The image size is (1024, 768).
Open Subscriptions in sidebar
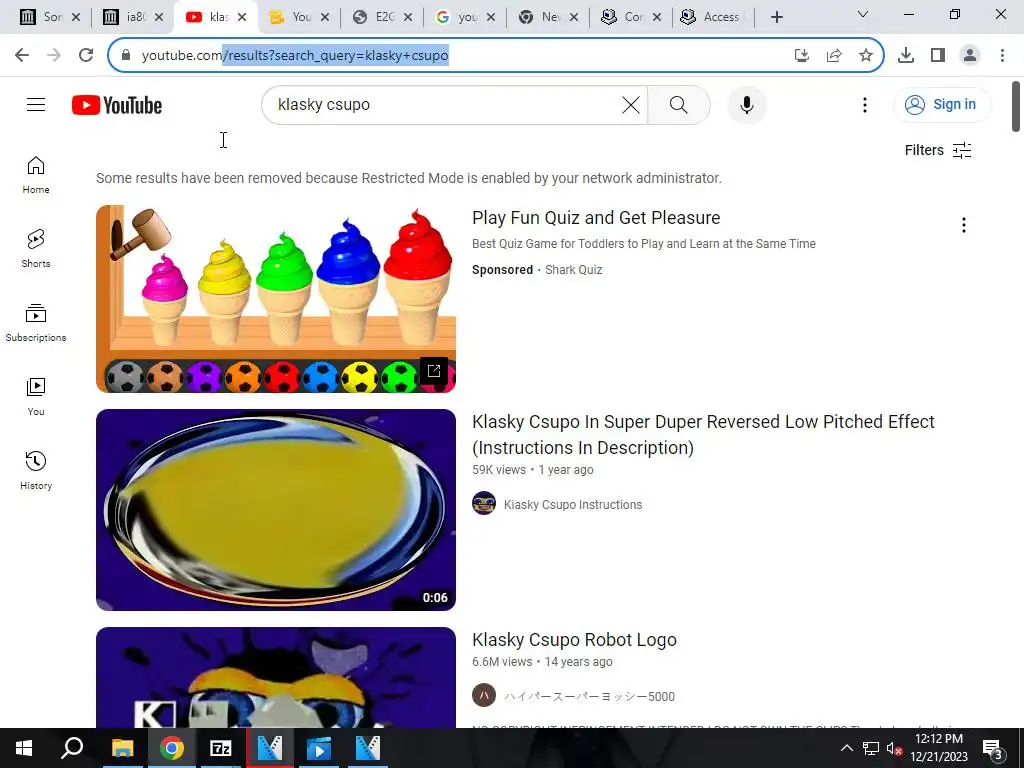(x=36, y=323)
